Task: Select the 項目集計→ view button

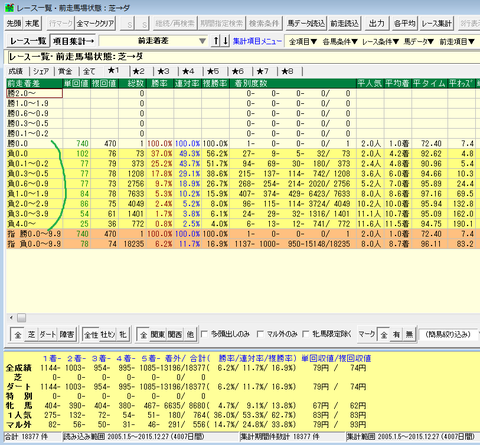Action: 73,41
